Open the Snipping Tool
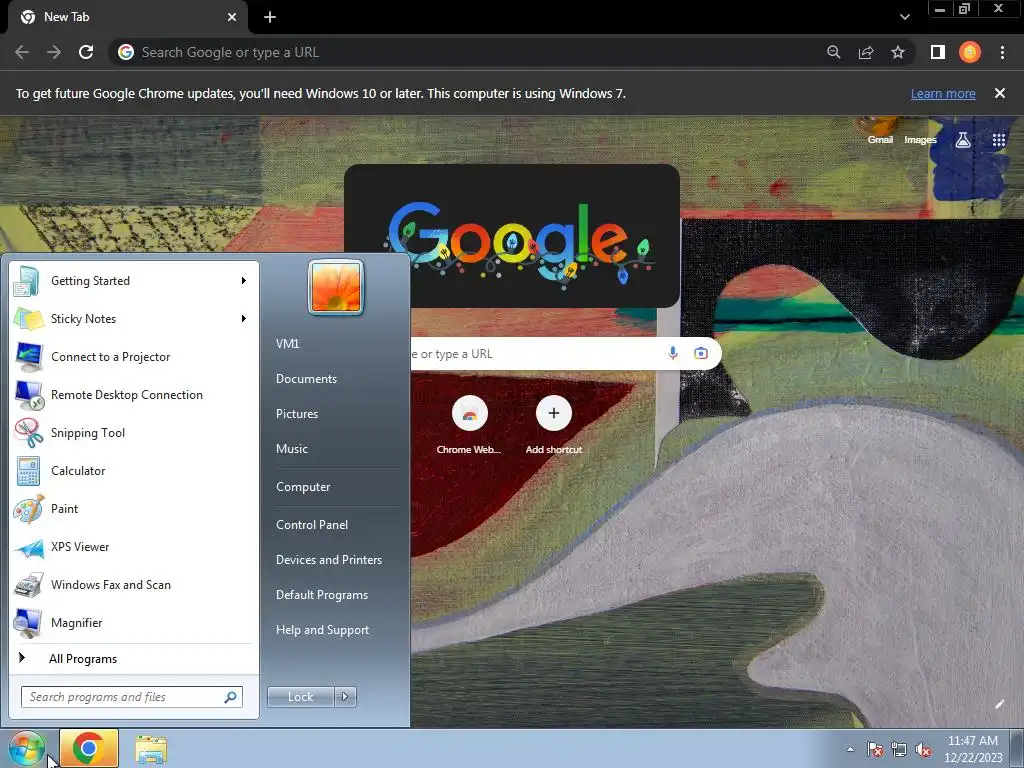The image size is (1024, 768). point(134,432)
